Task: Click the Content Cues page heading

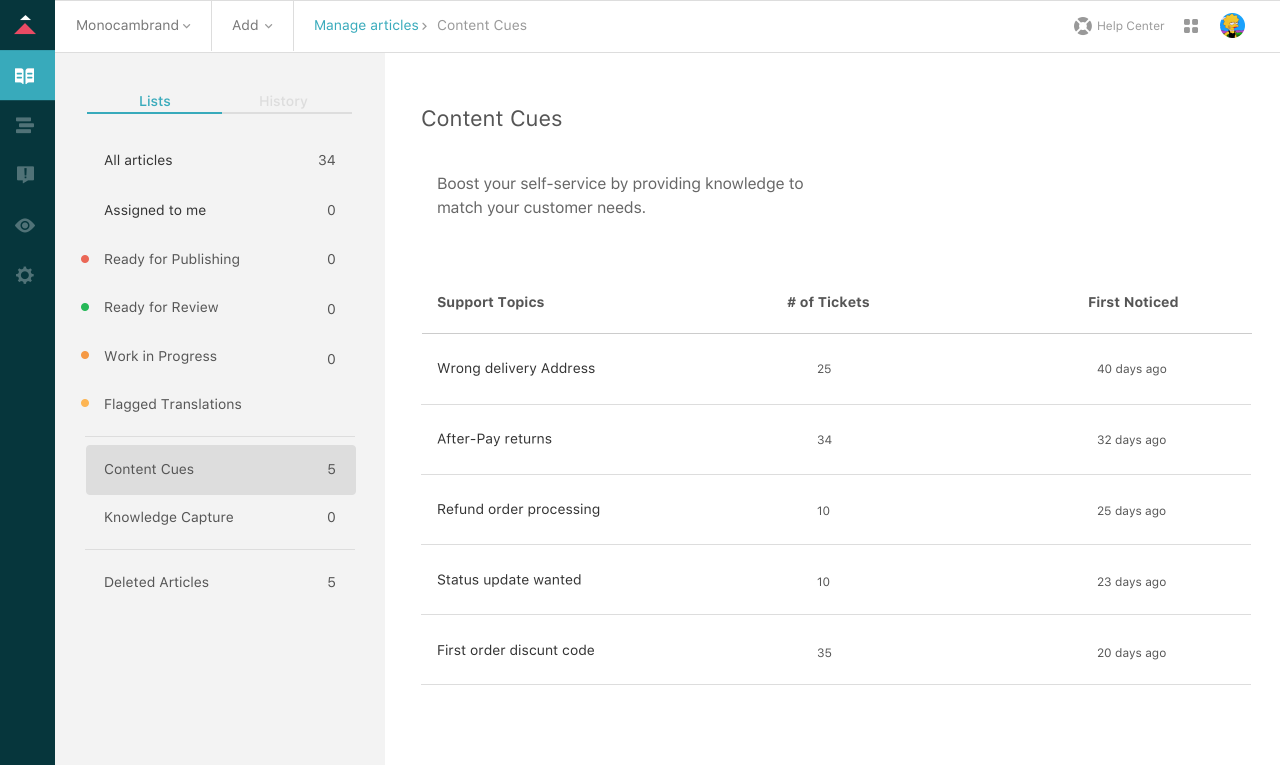Action: tap(491, 118)
